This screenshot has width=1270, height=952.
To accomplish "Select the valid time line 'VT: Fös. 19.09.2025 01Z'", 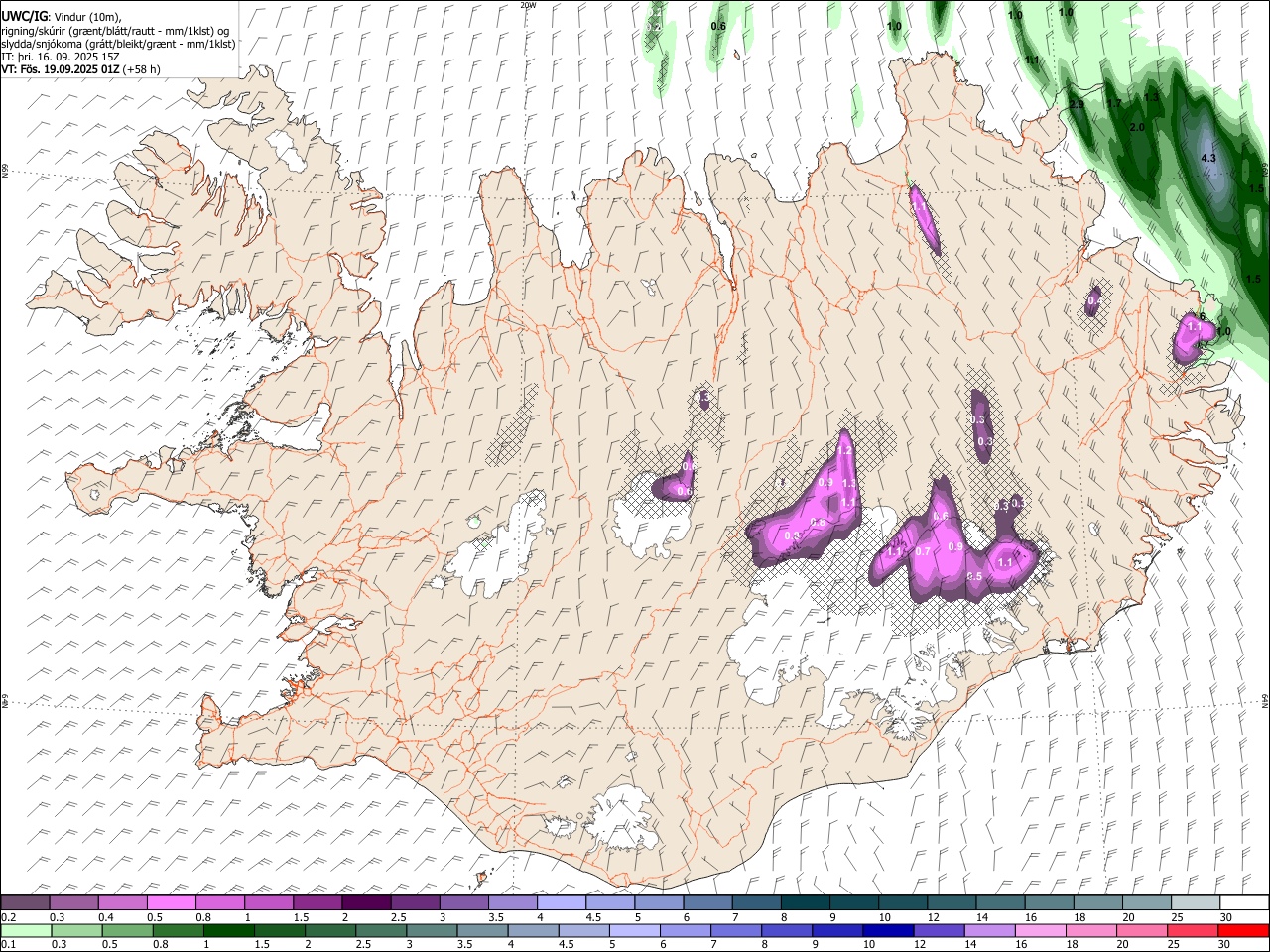I will coord(60,69).
